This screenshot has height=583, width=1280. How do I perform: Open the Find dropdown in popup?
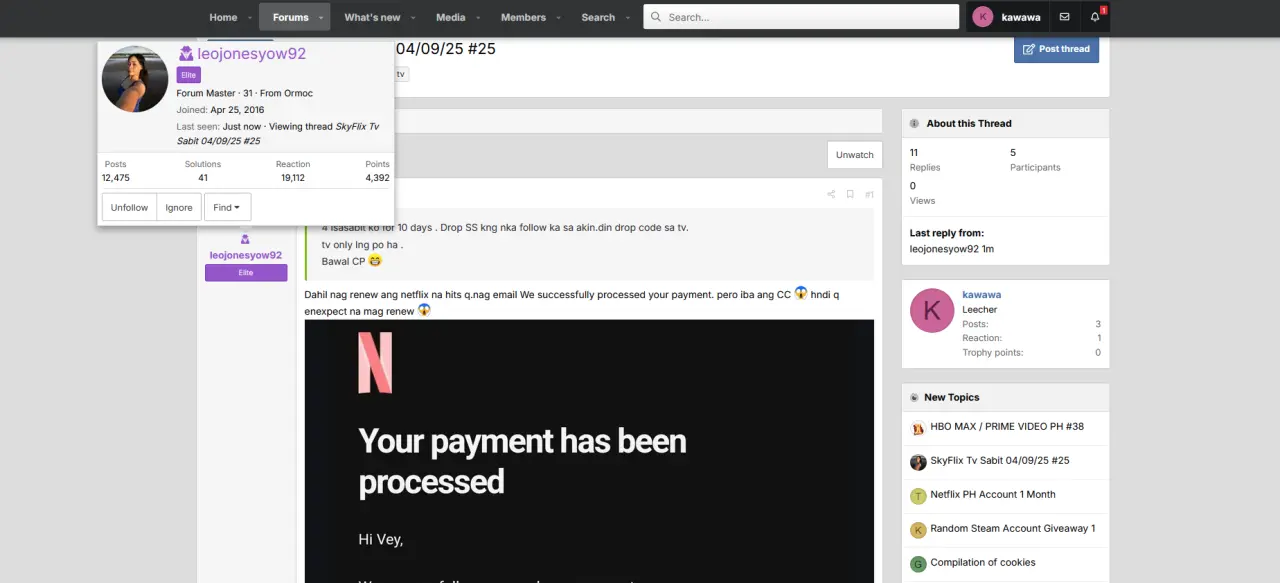coord(227,207)
